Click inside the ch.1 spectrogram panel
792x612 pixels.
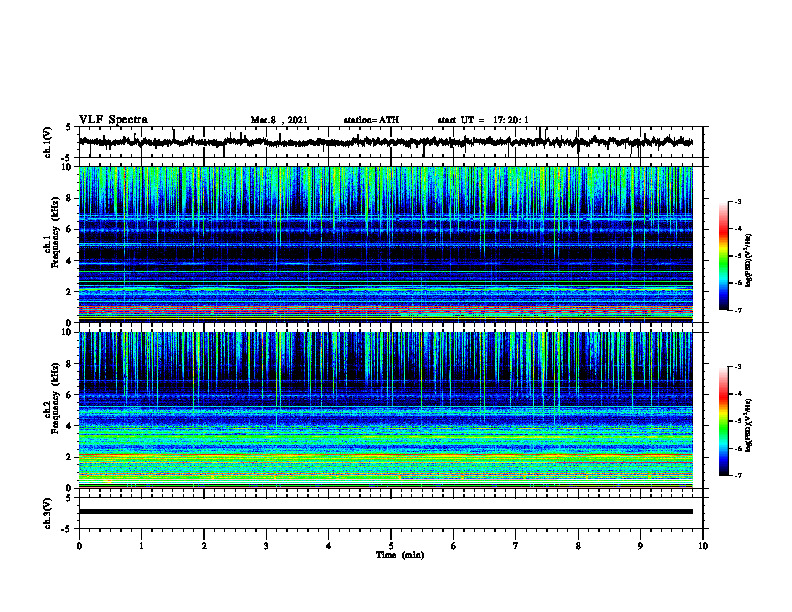(385, 244)
